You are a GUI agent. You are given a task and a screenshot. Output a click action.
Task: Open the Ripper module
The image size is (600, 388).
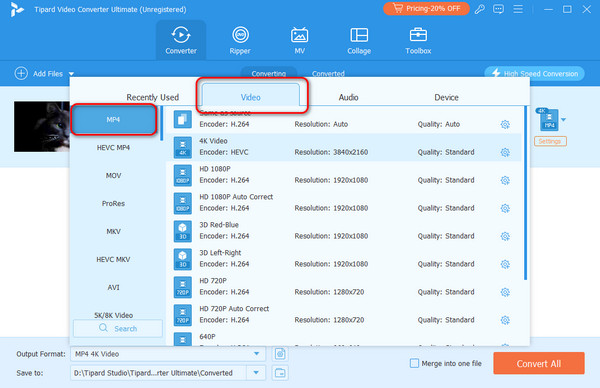[x=240, y=40]
